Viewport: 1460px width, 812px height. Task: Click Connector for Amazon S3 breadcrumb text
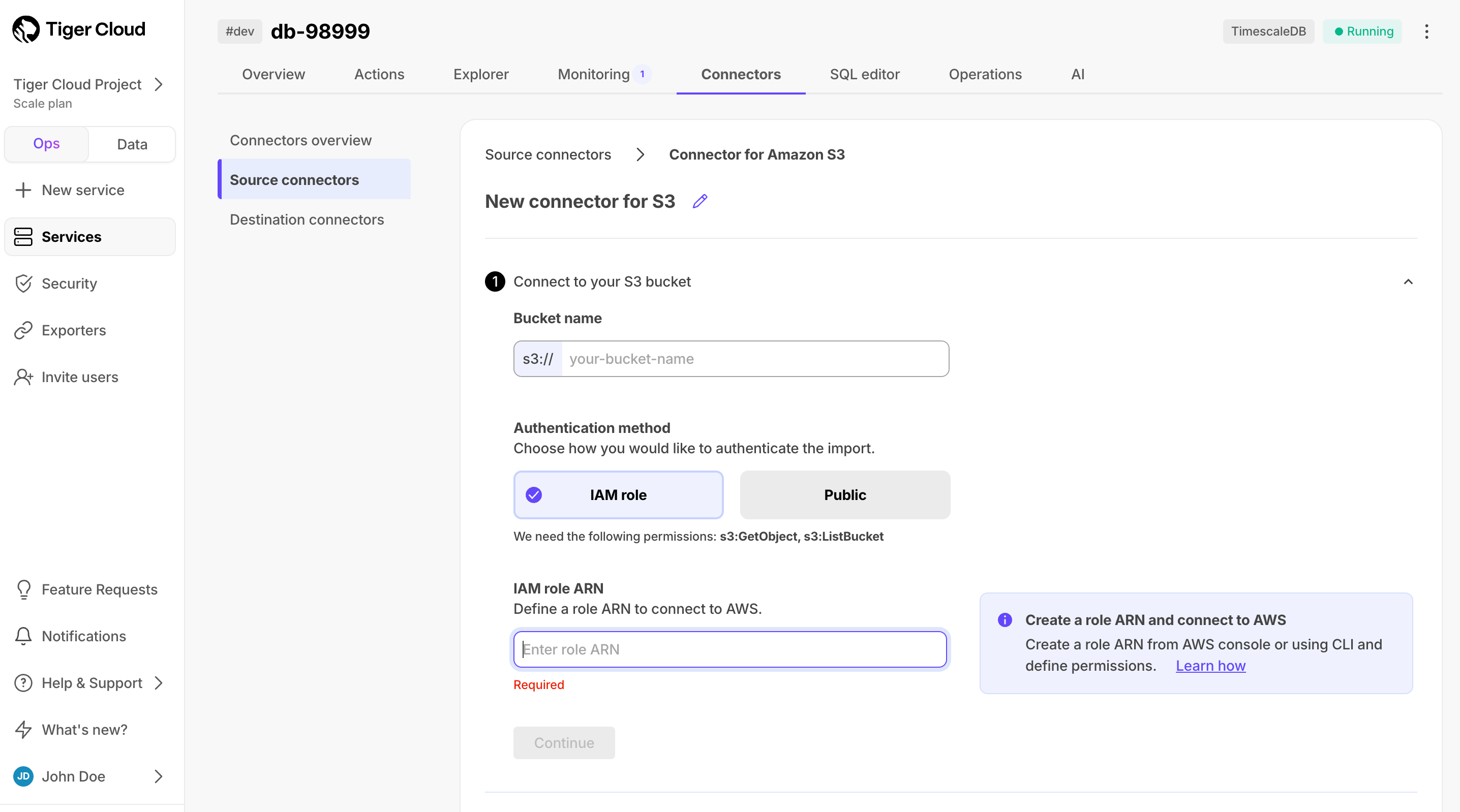pyautogui.click(x=756, y=154)
